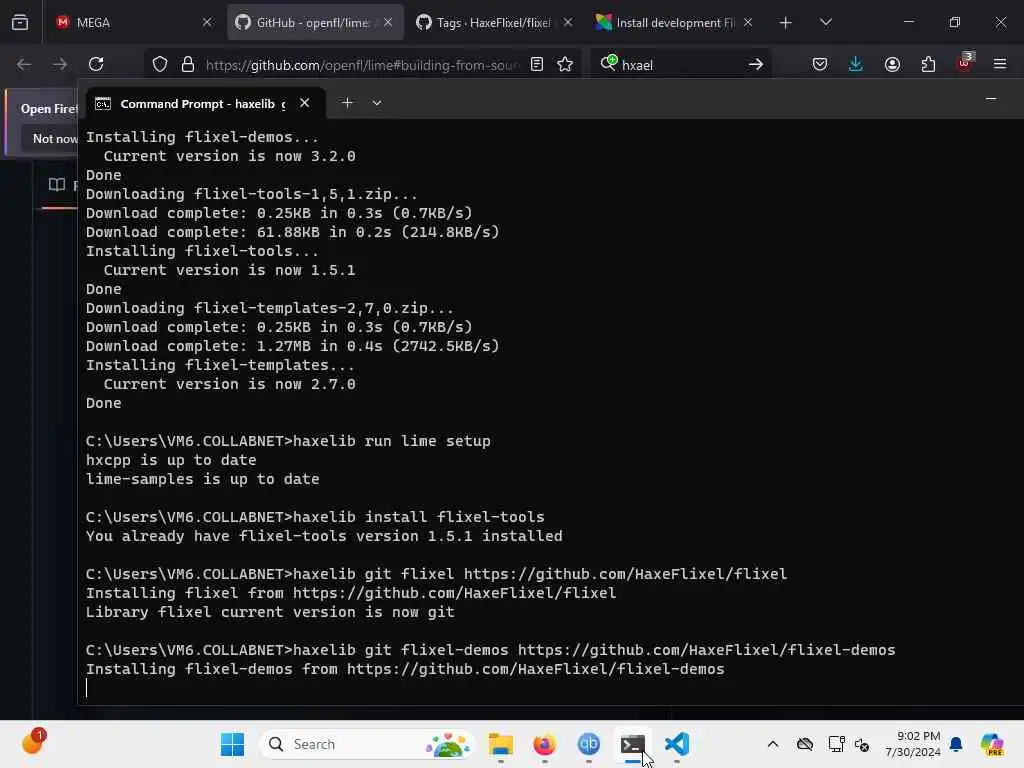Go forward in browser history
Viewport: 1024px width, 768px height.
click(x=59, y=64)
